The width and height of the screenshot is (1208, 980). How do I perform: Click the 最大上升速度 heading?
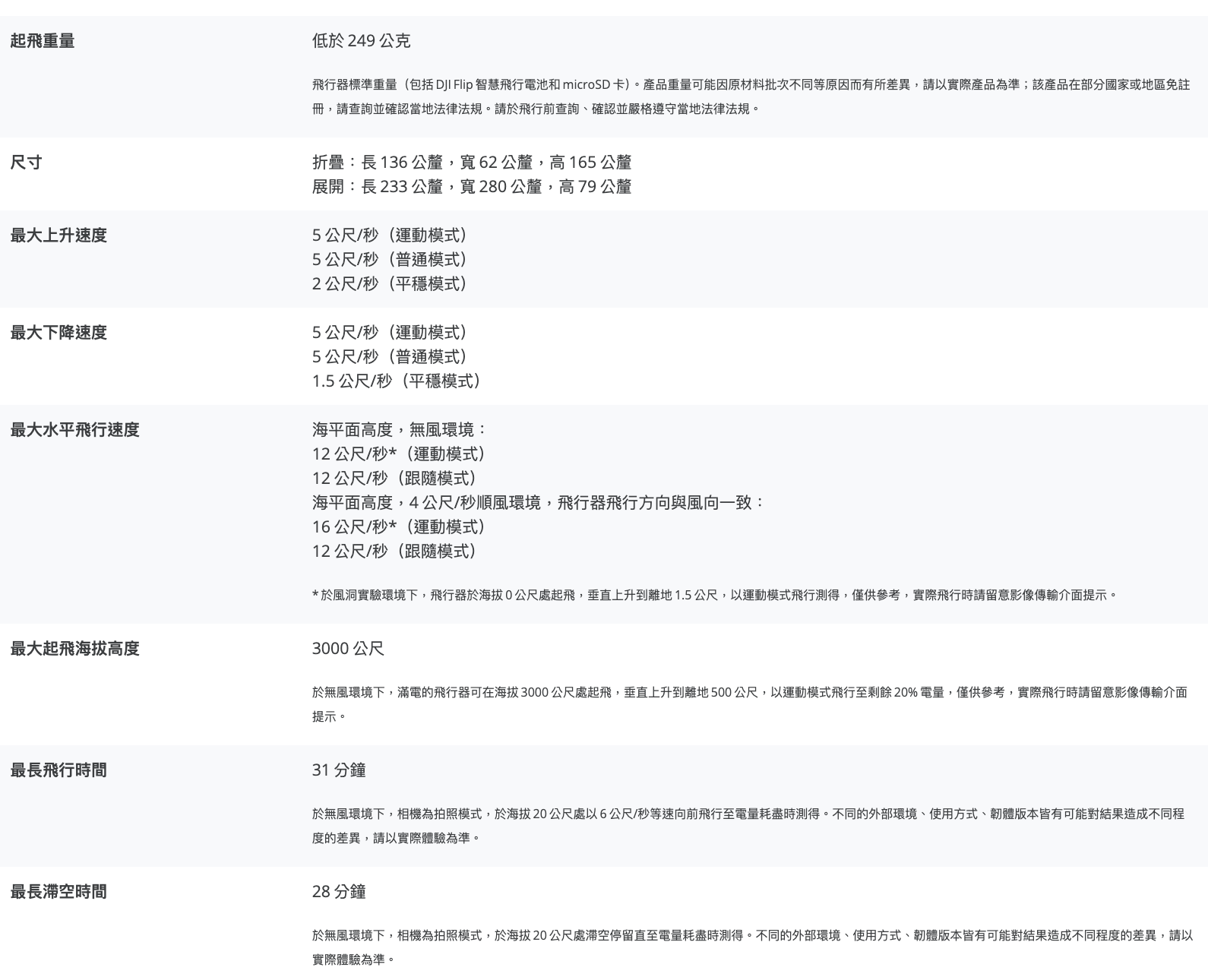click(x=59, y=236)
